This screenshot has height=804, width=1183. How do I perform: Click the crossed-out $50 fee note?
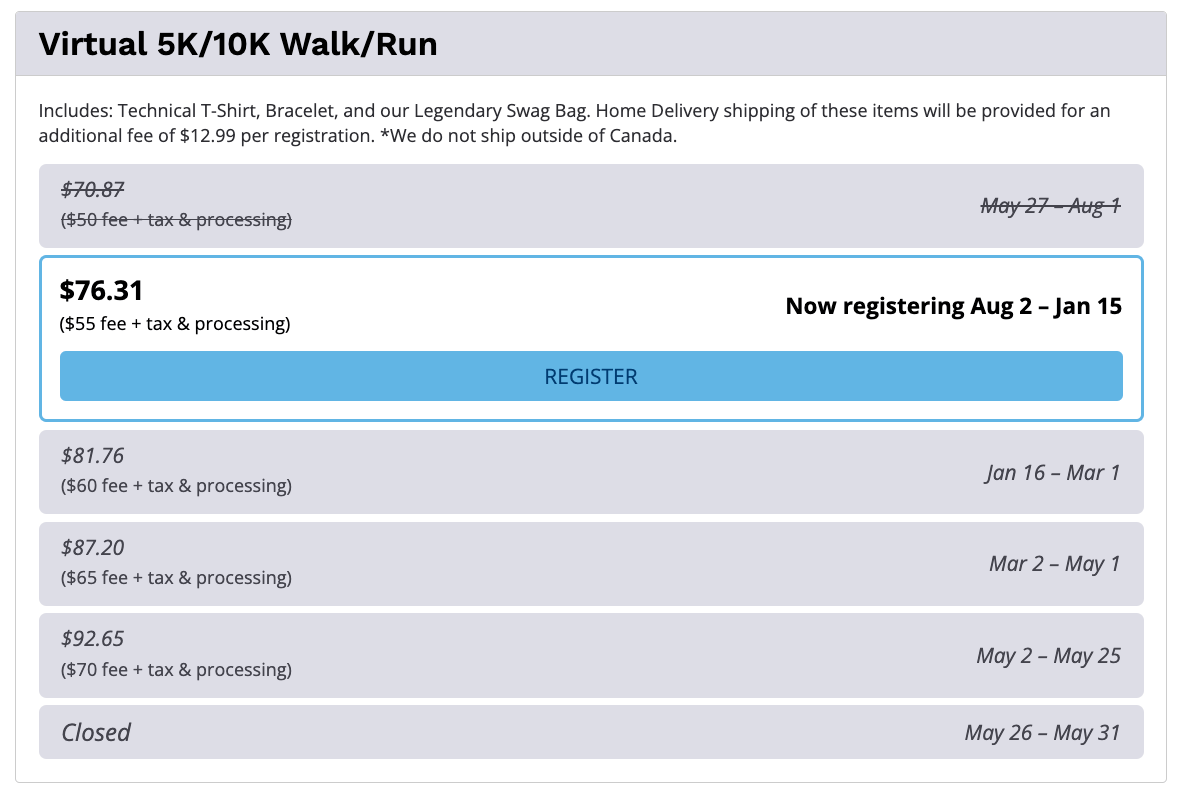pos(176,219)
